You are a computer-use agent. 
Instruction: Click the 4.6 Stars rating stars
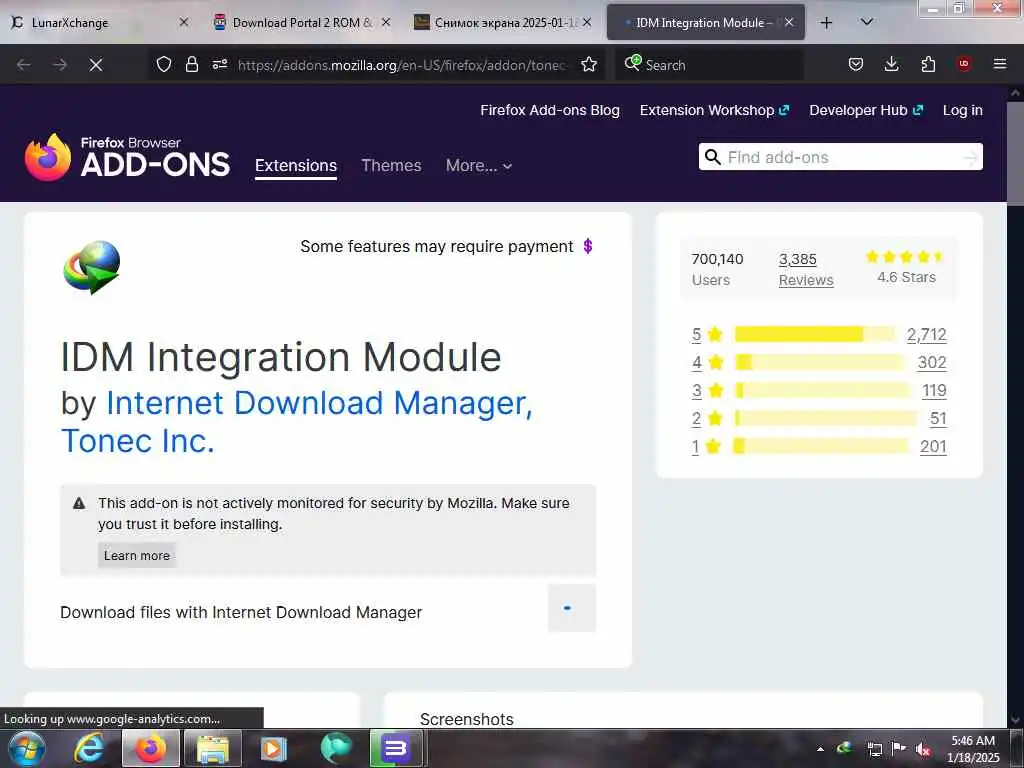(904, 257)
